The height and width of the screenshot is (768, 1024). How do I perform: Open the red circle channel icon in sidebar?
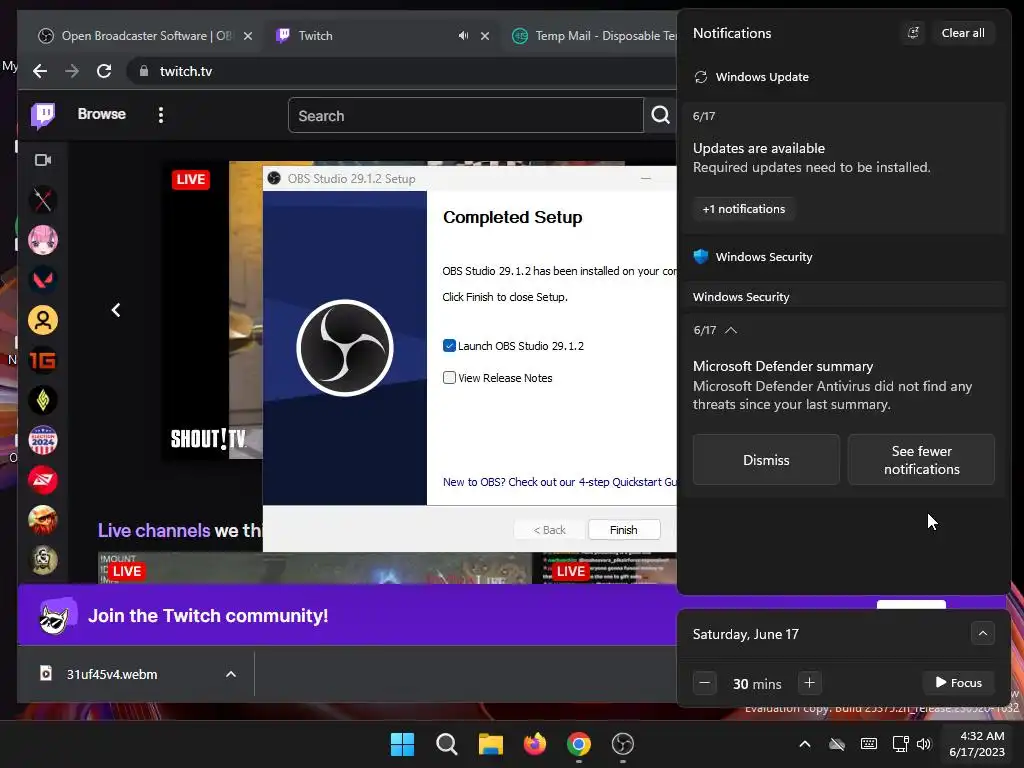43,480
